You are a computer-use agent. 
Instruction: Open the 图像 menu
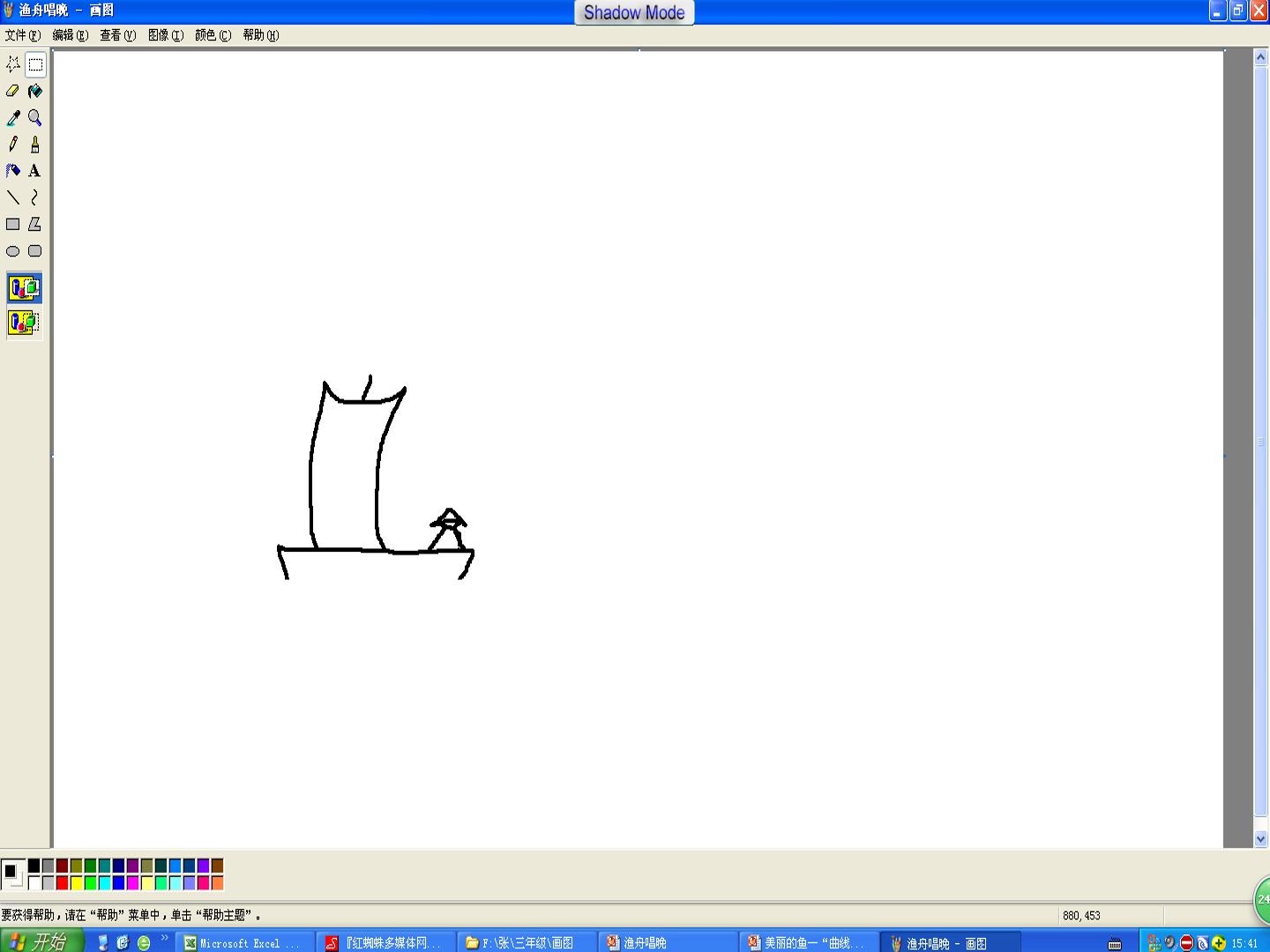tap(166, 35)
